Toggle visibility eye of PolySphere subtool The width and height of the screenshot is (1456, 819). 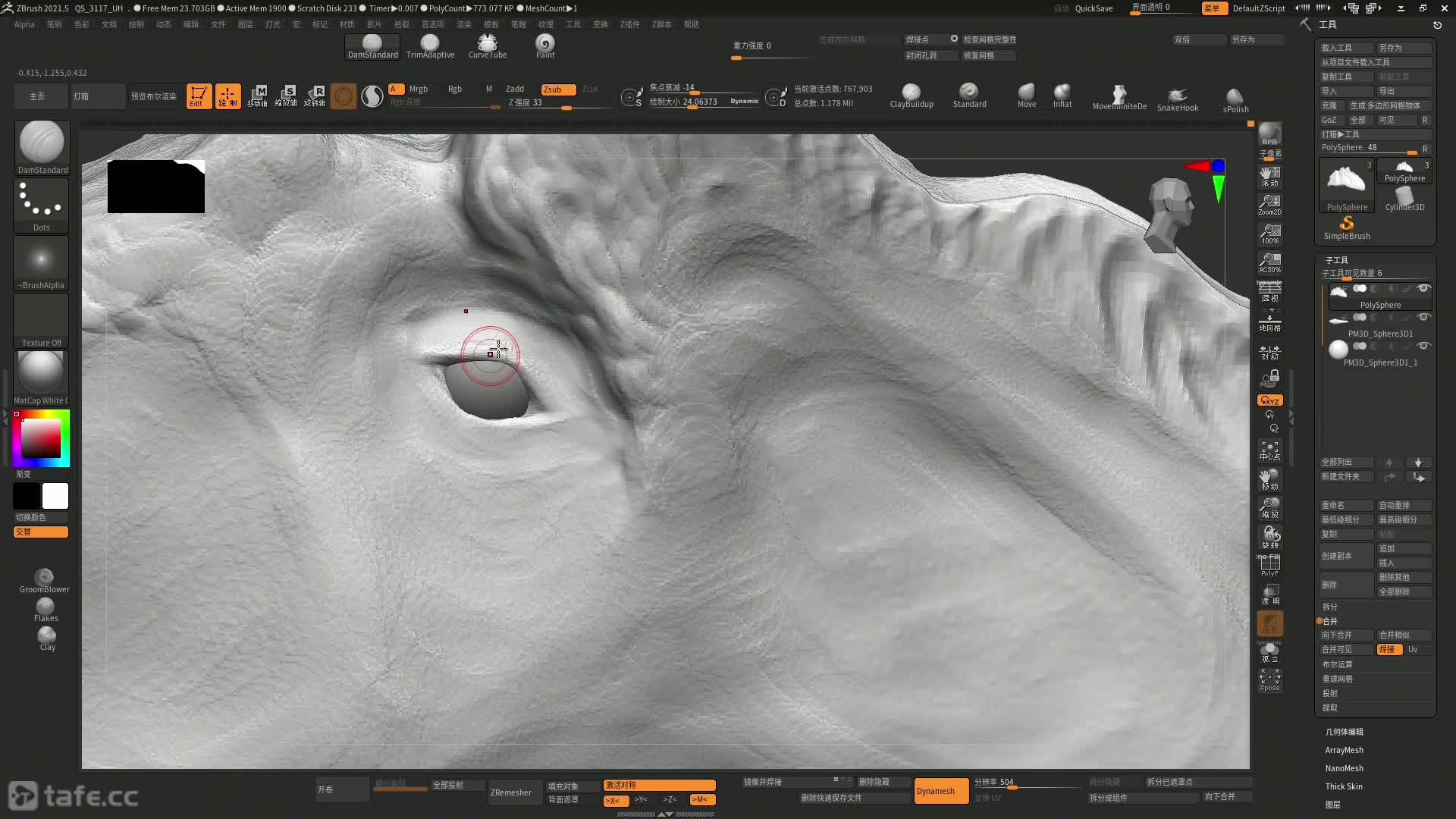pos(1423,288)
